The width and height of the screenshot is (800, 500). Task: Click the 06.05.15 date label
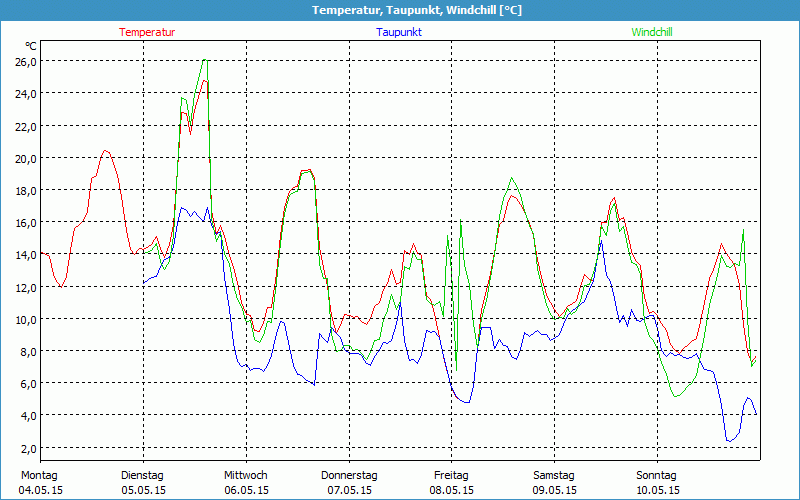tap(246, 490)
